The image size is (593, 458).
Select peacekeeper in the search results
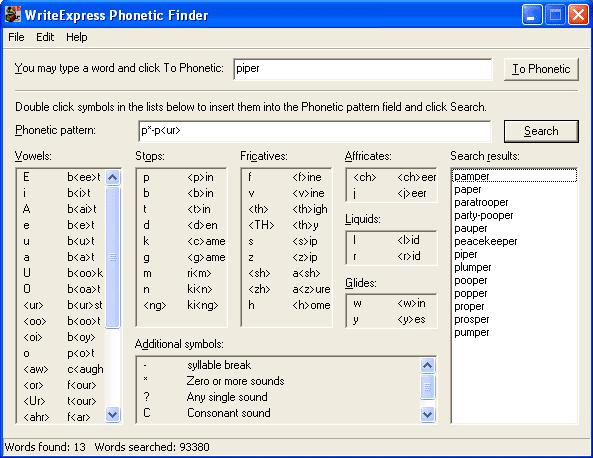click(x=486, y=241)
